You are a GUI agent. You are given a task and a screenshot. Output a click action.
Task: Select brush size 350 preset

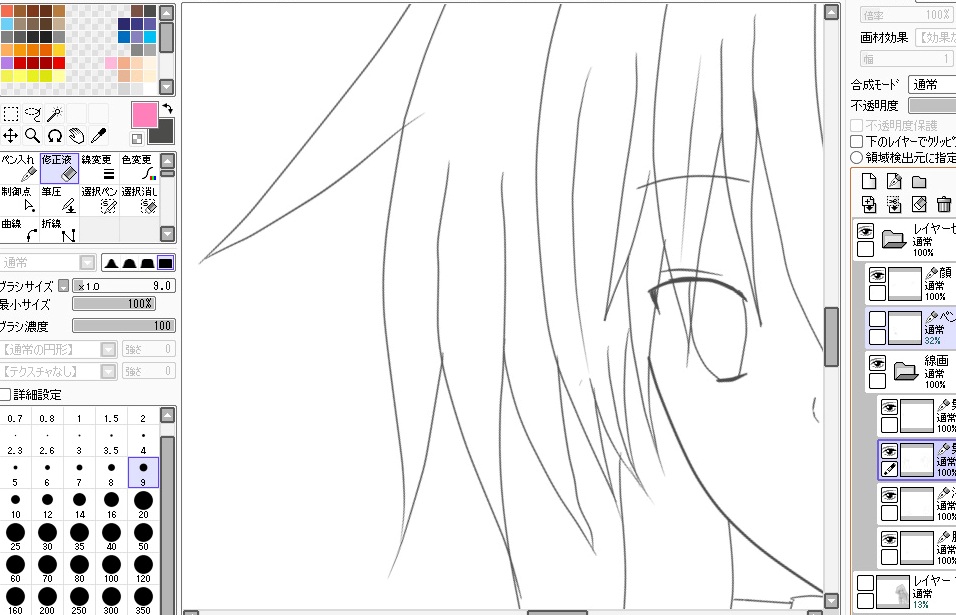[143, 600]
